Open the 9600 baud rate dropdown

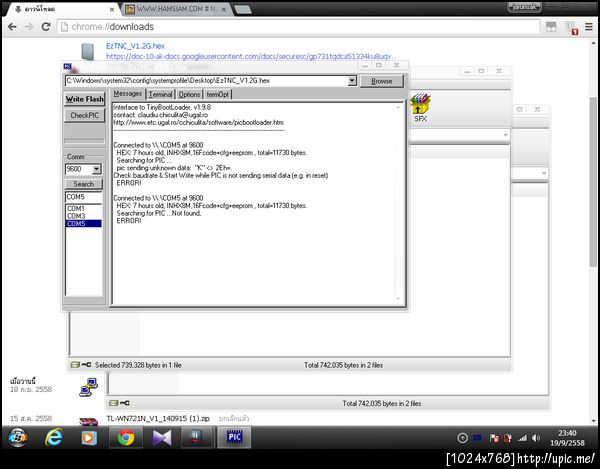pyautogui.click(x=97, y=169)
